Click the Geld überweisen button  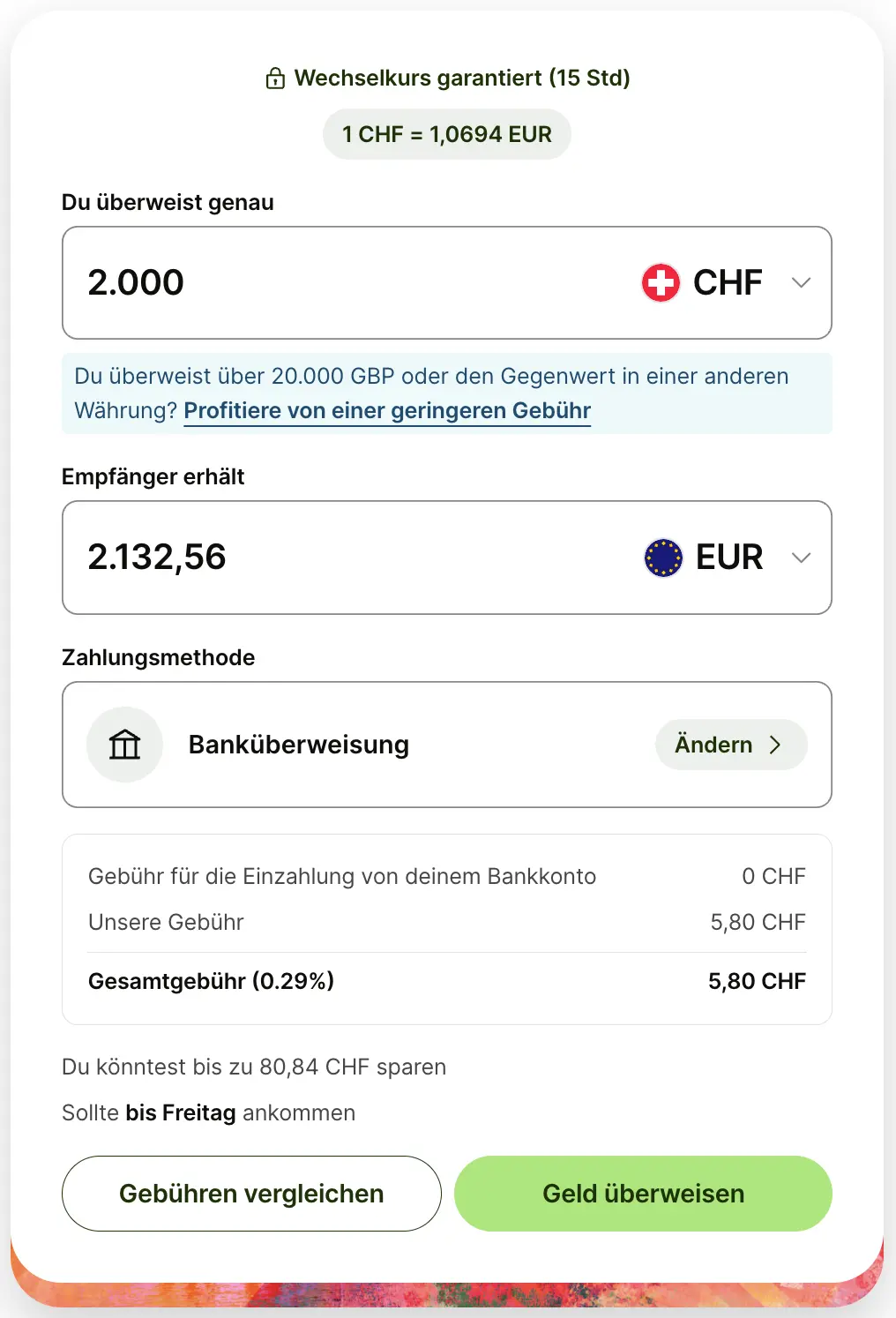pyautogui.click(x=643, y=1194)
